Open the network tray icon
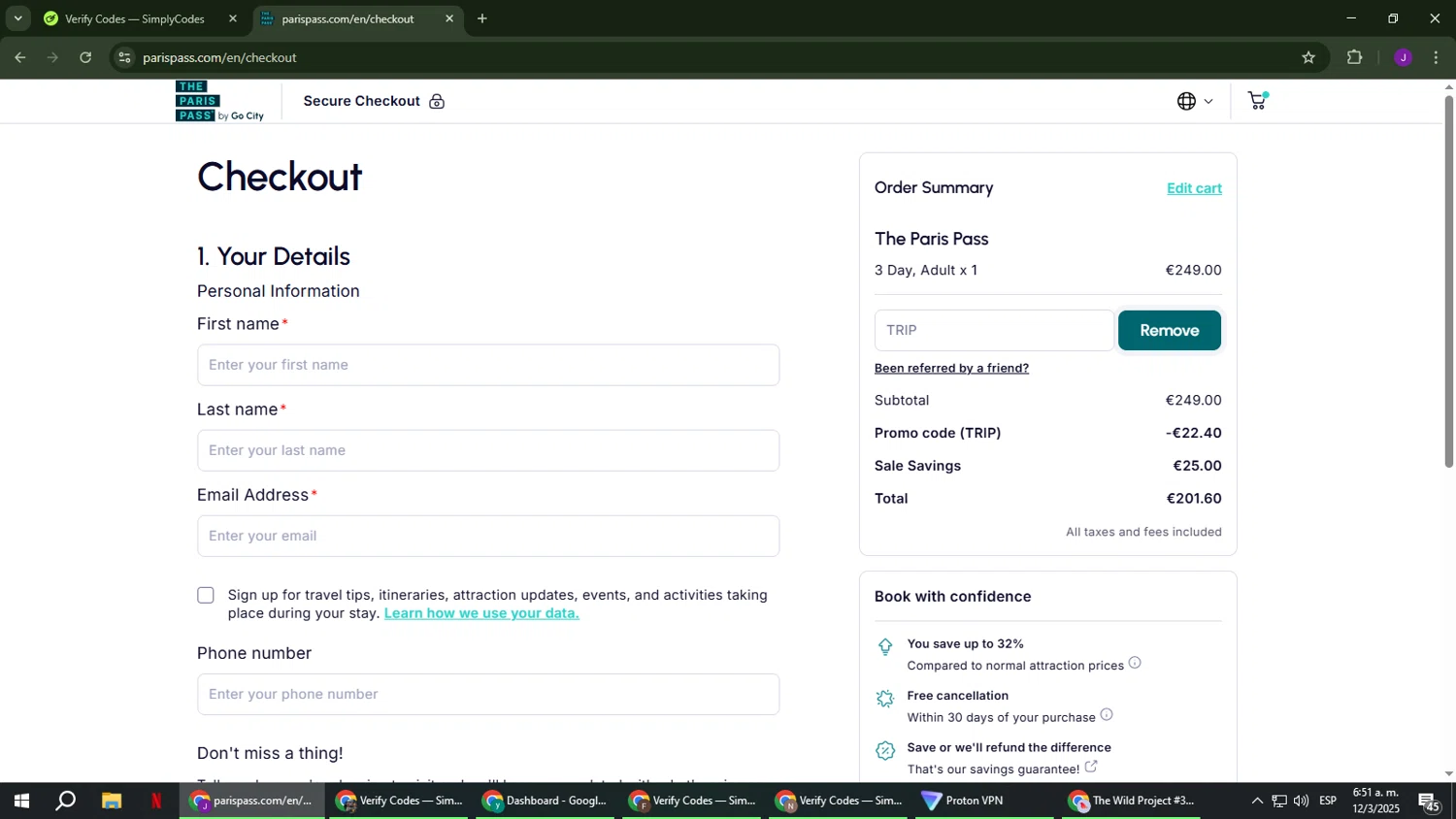This screenshot has height=819, width=1456. click(x=1279, y=801)
